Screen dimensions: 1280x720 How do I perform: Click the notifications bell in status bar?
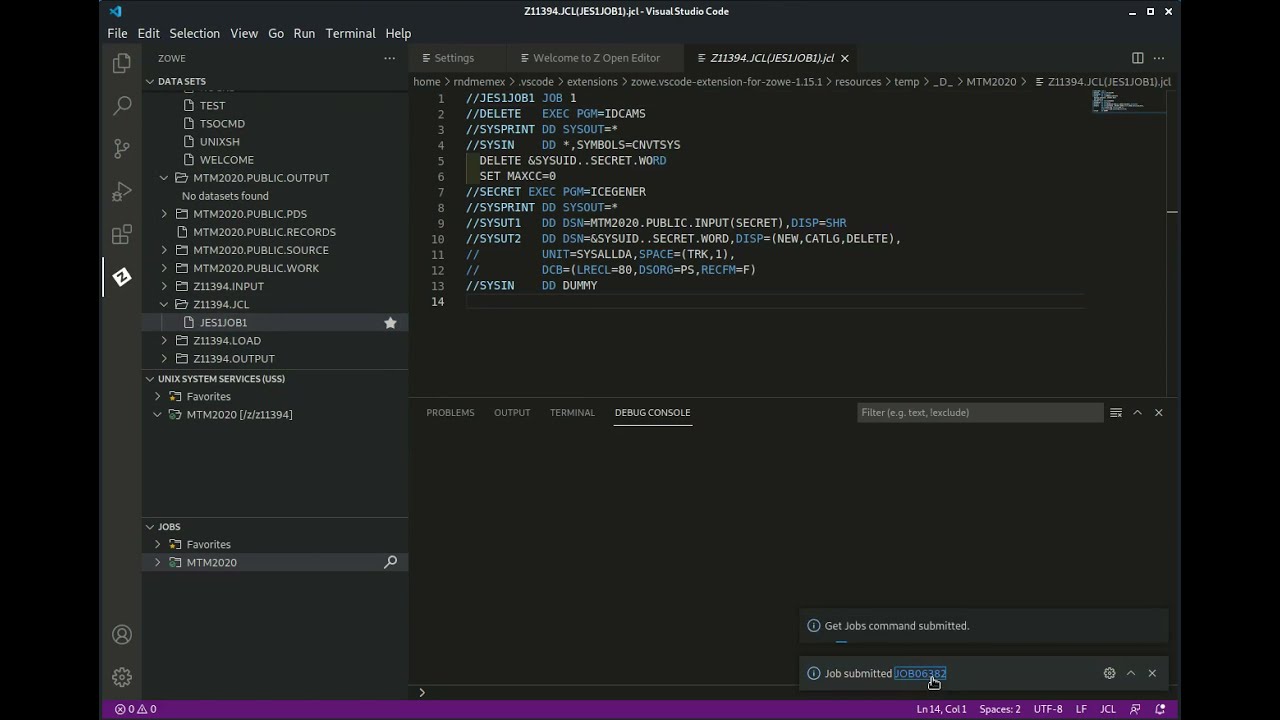pos(1160,709)
